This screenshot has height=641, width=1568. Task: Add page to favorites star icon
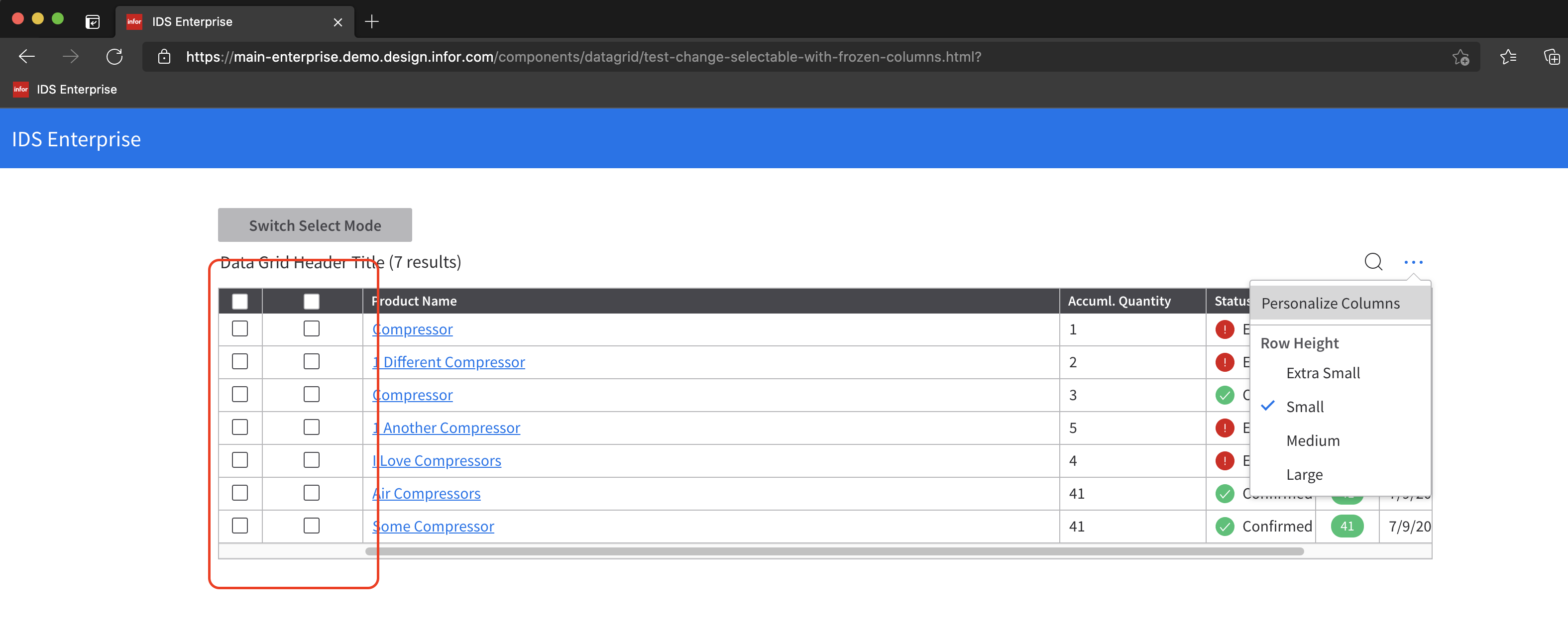tap(1460, 57)
